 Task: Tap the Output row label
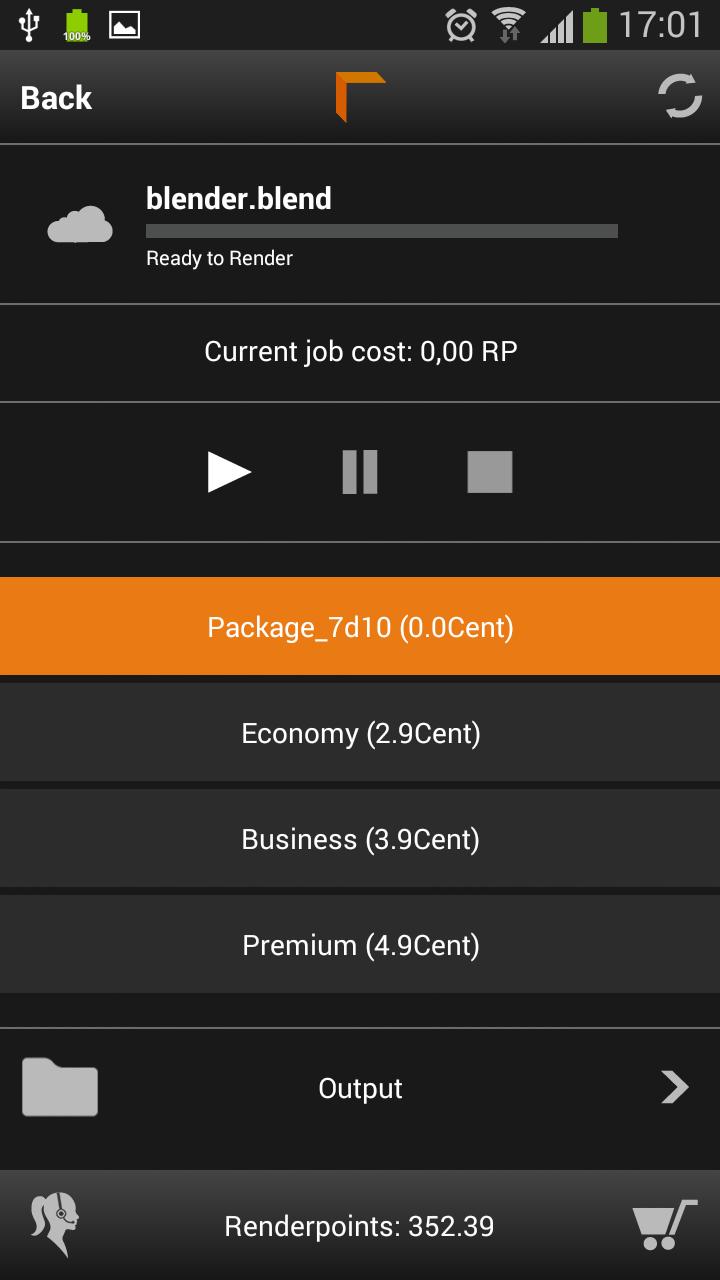pyautogui.click(x=360, y=1088)
